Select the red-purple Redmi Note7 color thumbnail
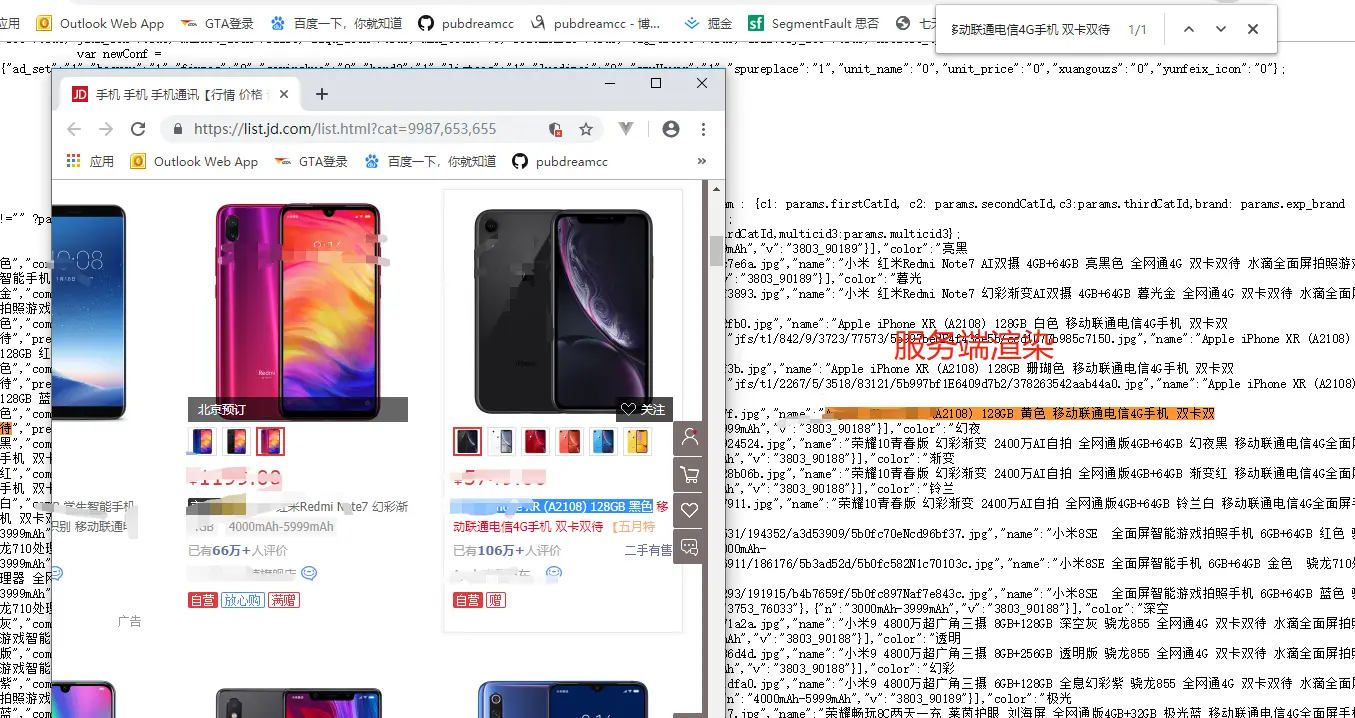 270,441
